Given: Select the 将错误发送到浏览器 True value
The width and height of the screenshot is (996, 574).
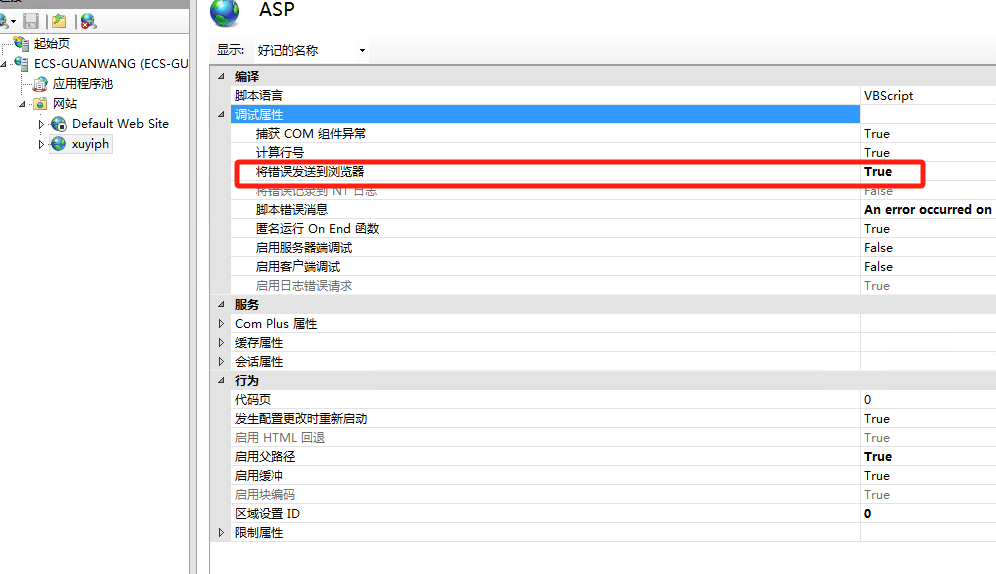Looking at the screenshot, I should [x=878, y=172].
